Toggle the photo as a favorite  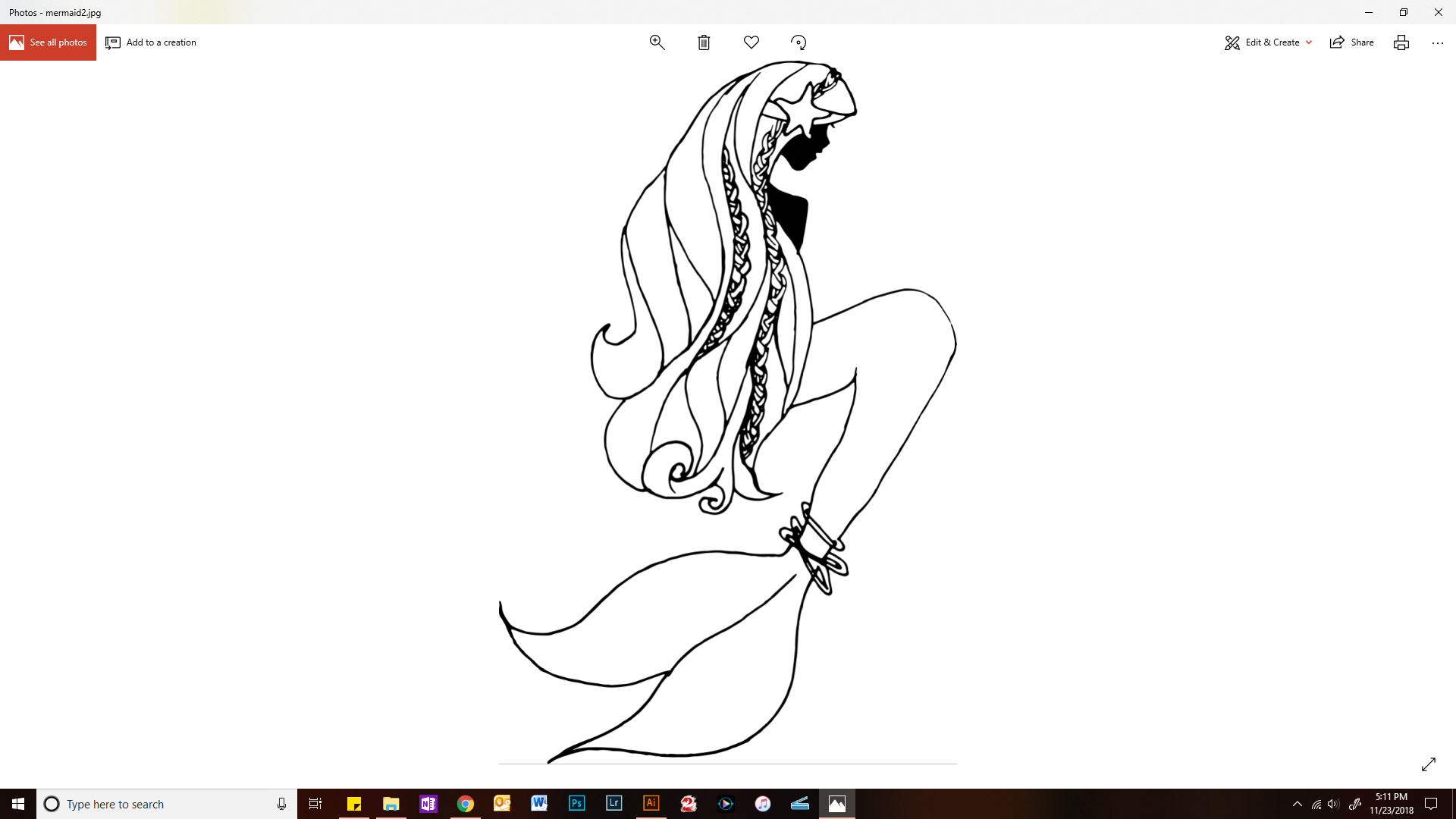coord(751,42)
